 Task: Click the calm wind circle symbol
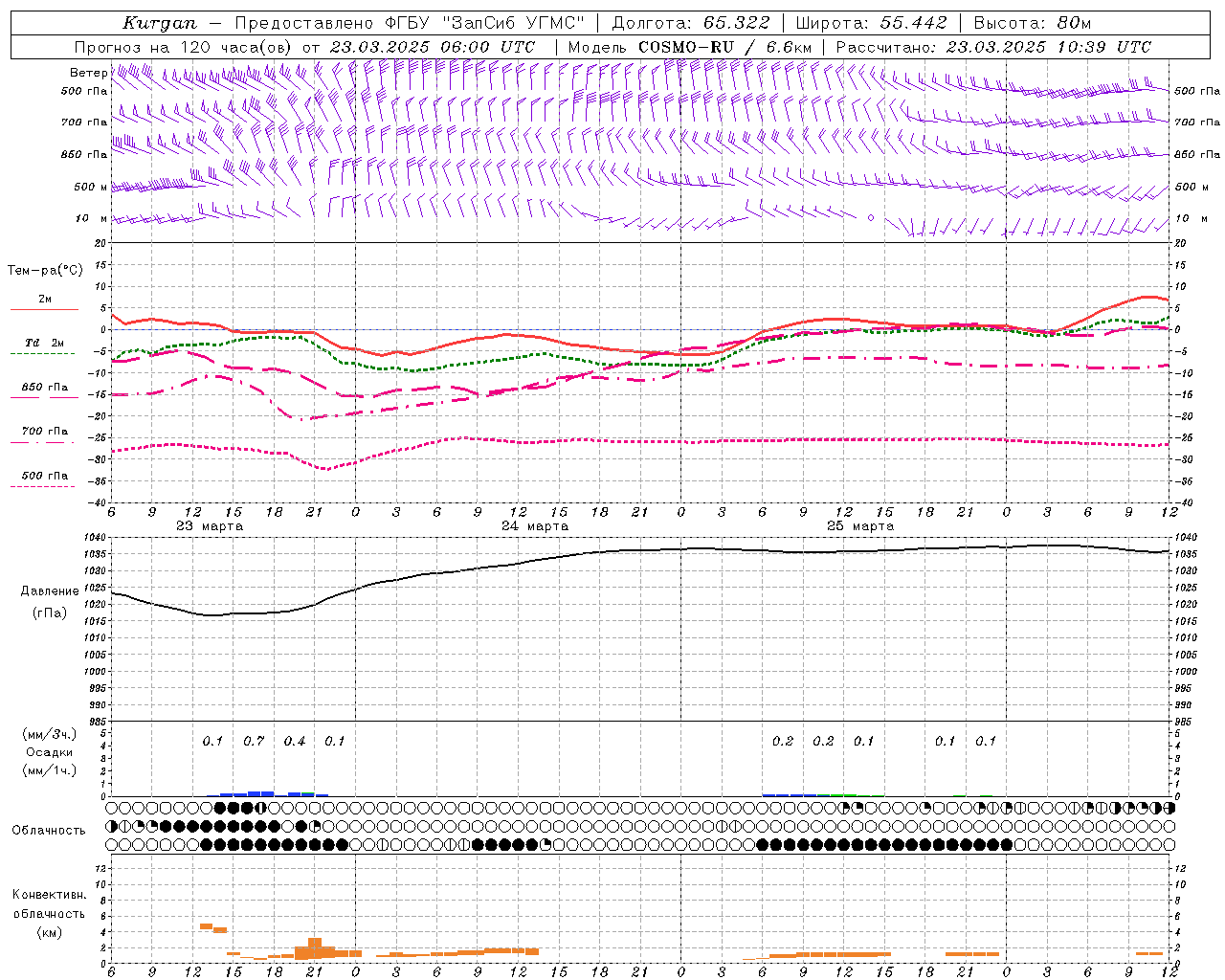pyautogui.click(x=871, y=218)
